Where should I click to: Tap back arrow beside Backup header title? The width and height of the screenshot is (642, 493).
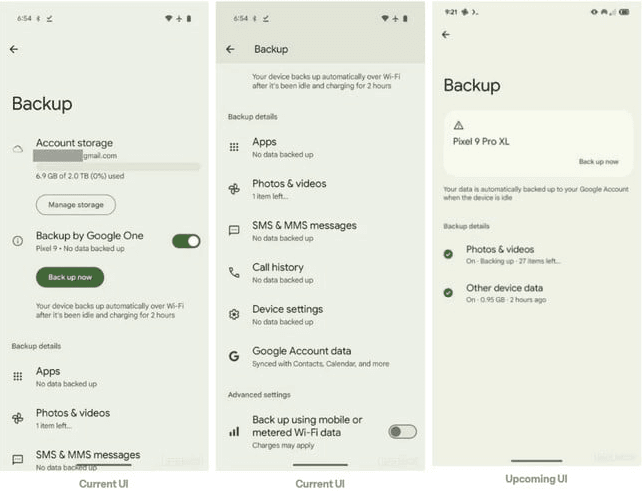231,50
